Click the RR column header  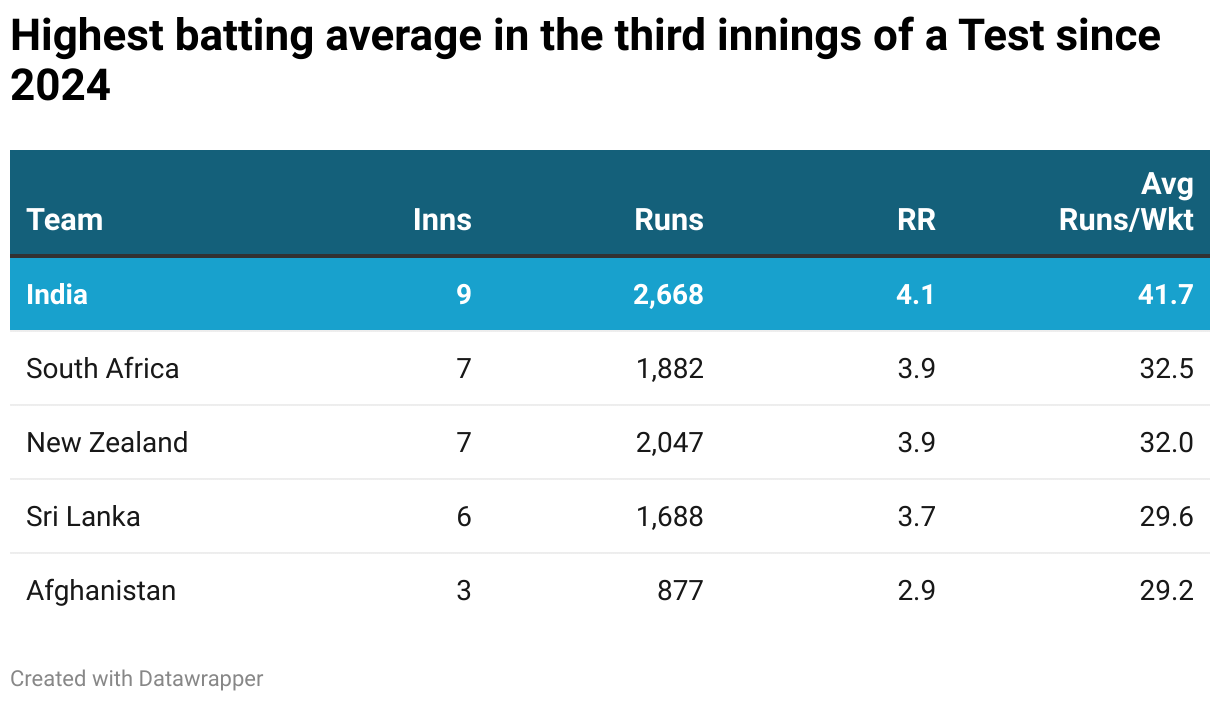tap(916, 220)
